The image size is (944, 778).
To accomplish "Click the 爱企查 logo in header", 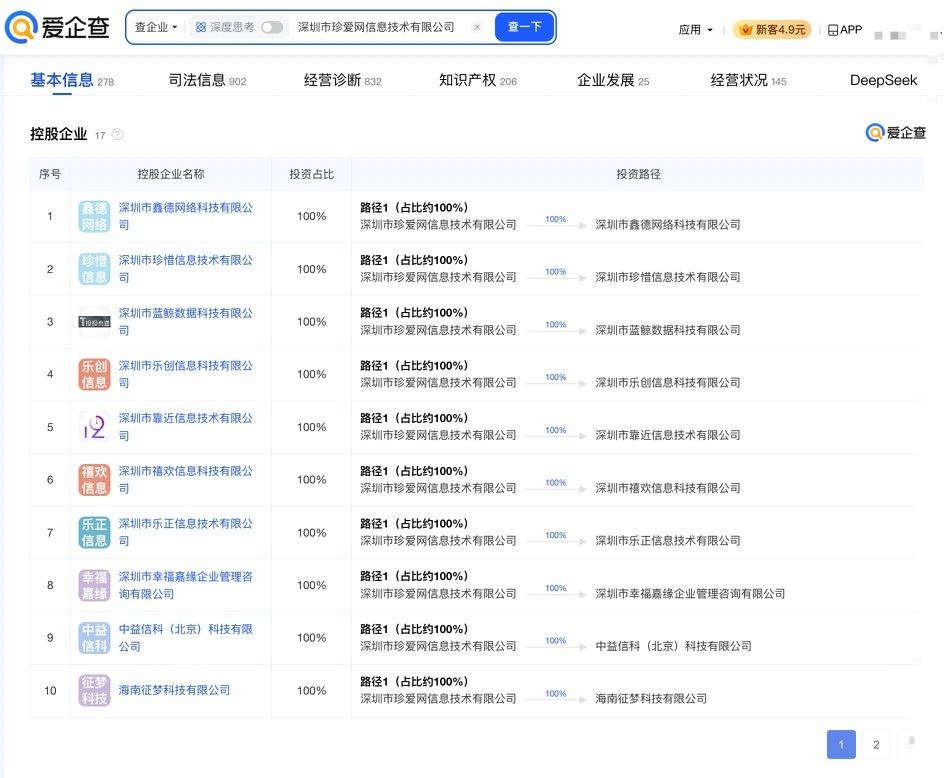I will tap(58, 28).
